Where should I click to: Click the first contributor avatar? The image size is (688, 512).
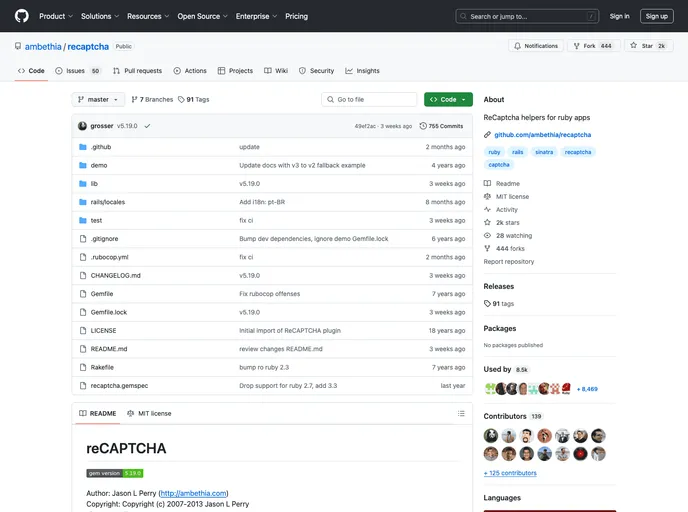pyautogui.click(x=491, y=436)
